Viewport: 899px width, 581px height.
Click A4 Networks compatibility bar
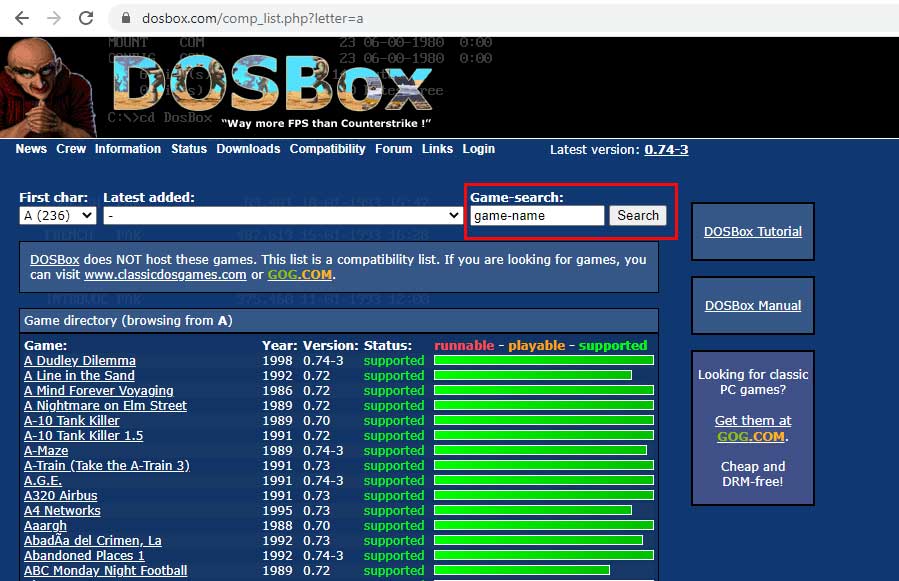pos(533,510)
